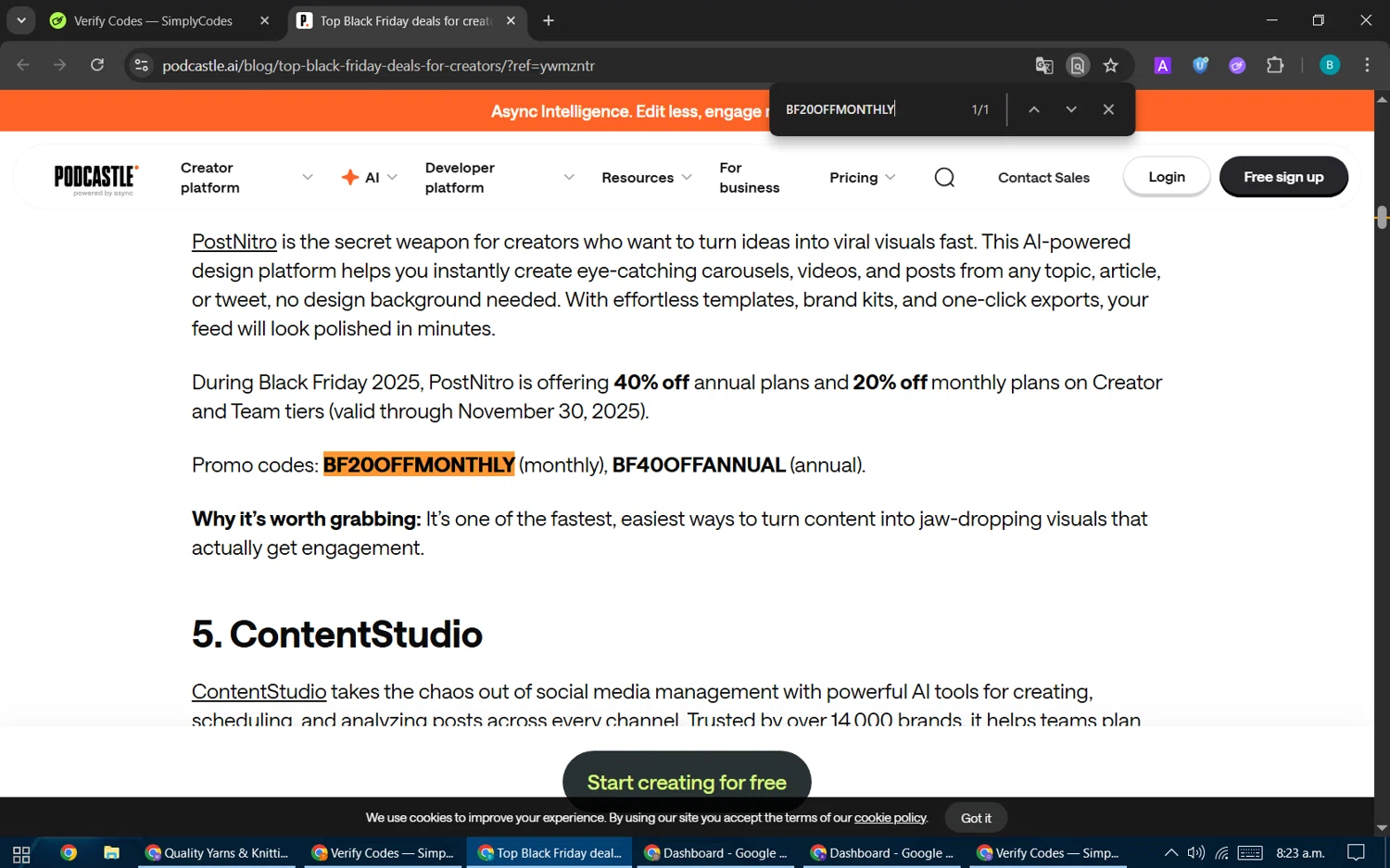Click the taskbar network icon

1222,853
